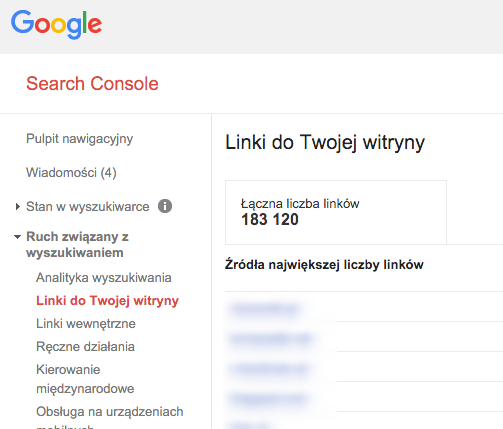Screen dimensions: 503x429
Task: Click the Google logo
Action: [x=56, y=24]
